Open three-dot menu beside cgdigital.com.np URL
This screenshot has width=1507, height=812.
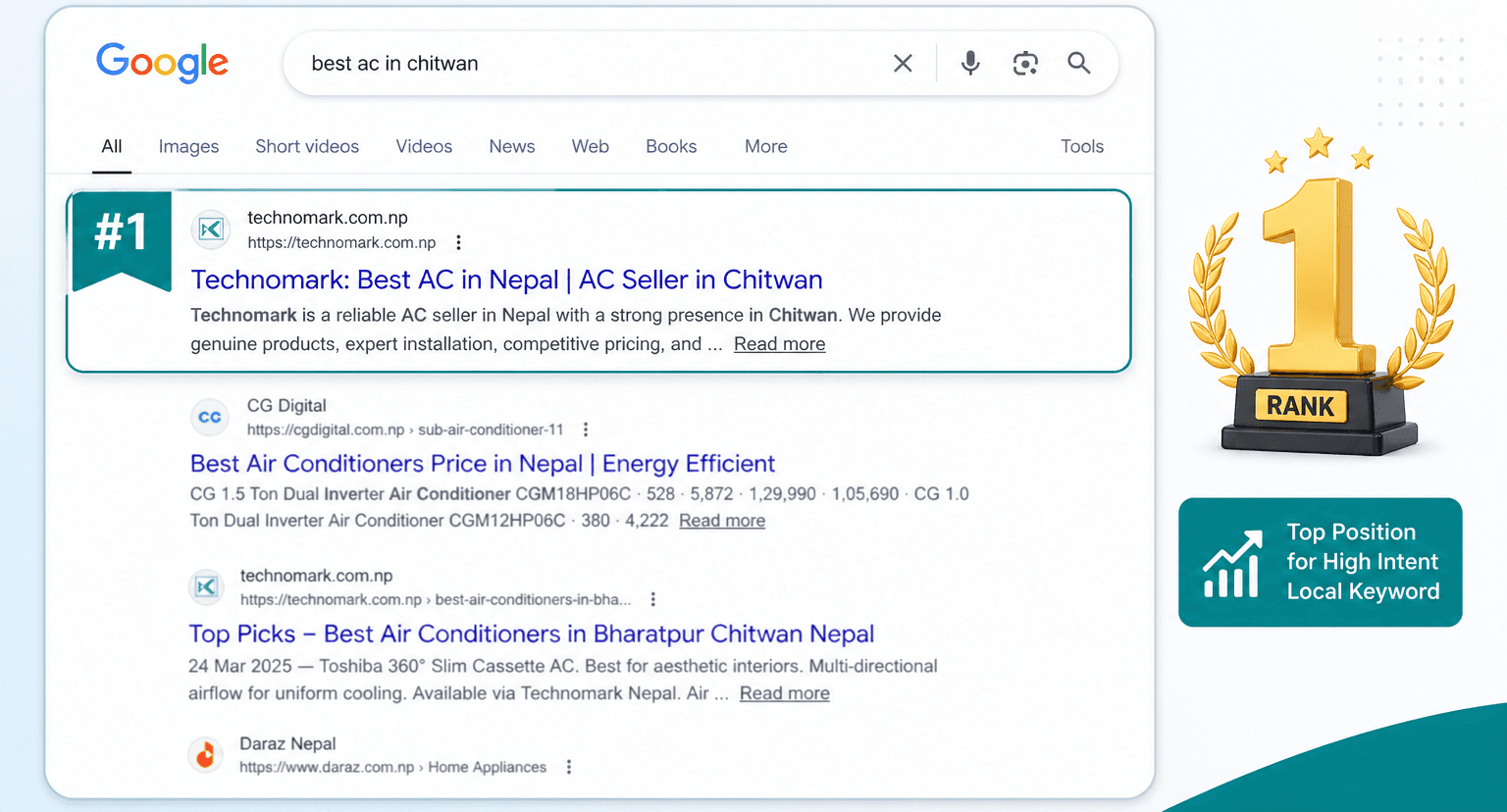tap(586, 430)
